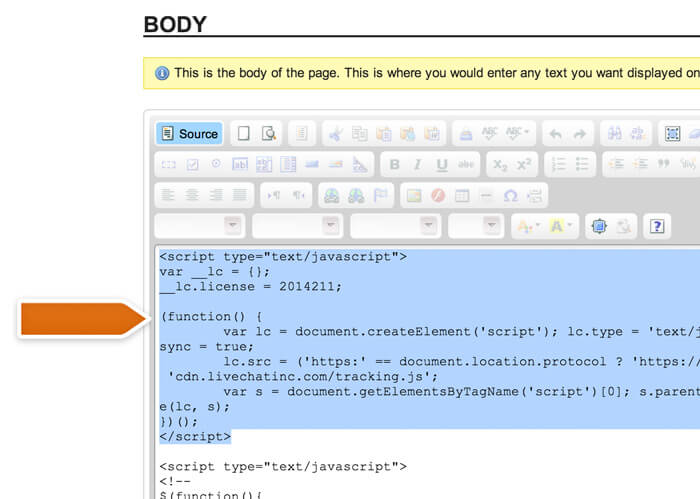Insert a Textarea form element
The image size is (700, 499).
point(264,165)
